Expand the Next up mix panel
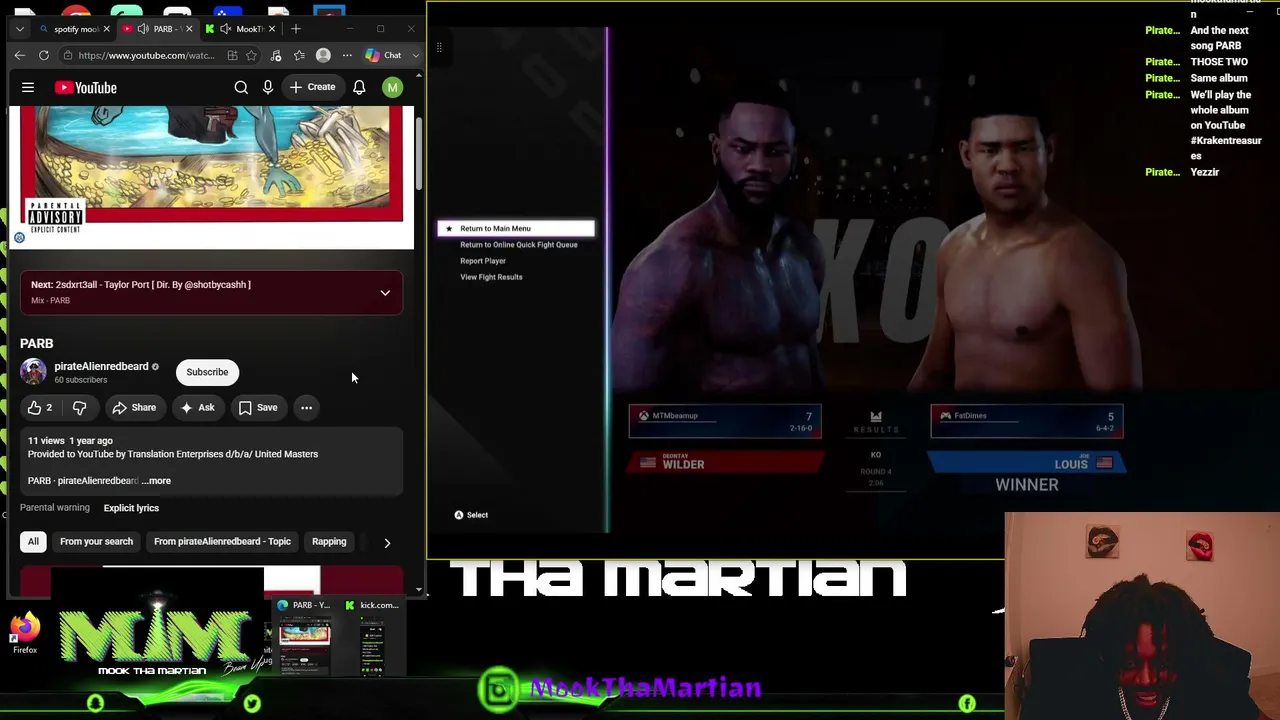The width and height of the screenshot is (1280, 720). [x=385, y=293]
